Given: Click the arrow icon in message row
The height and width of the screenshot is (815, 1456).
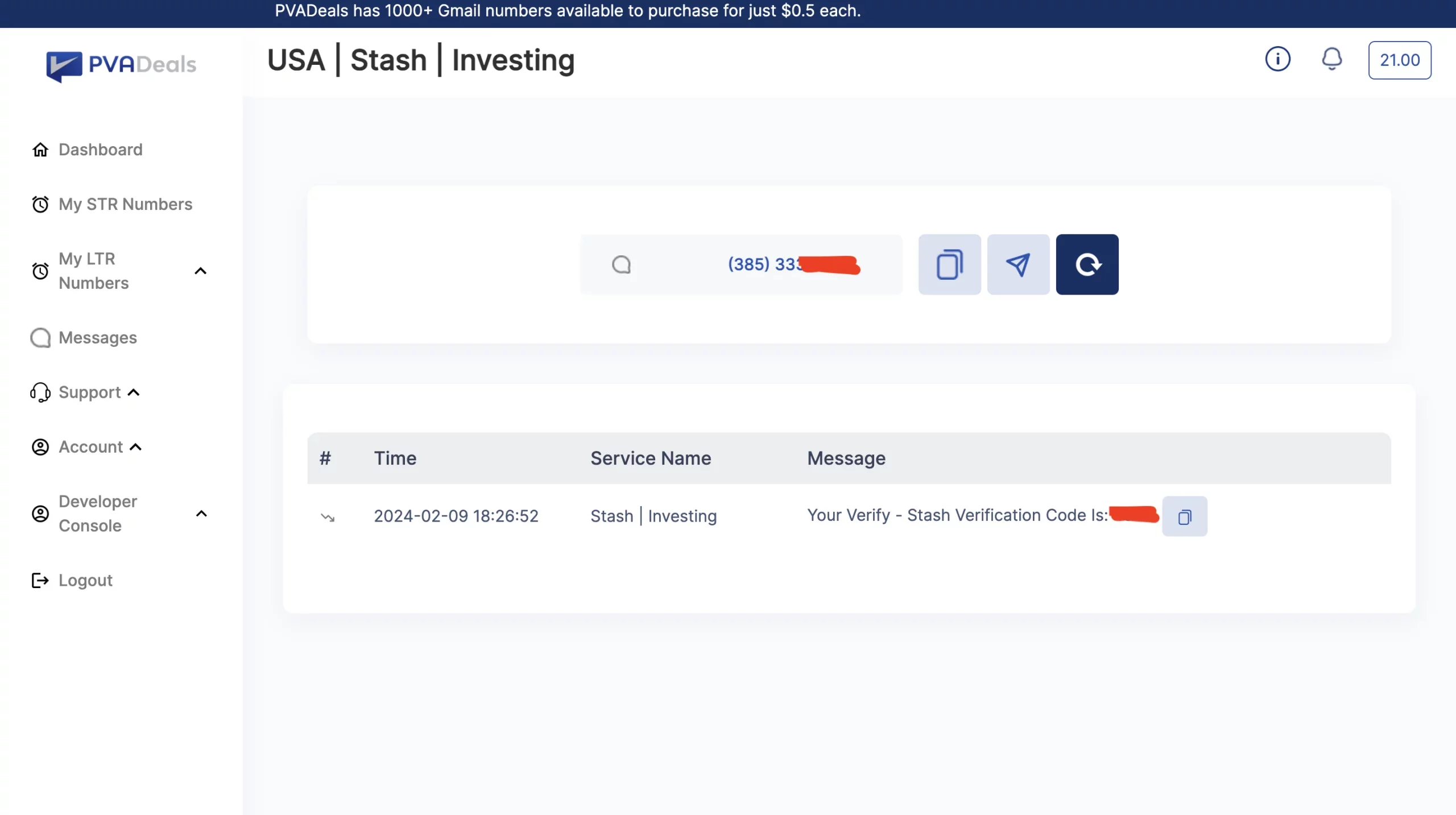Looking at the screenshot, I should (328, 517).
